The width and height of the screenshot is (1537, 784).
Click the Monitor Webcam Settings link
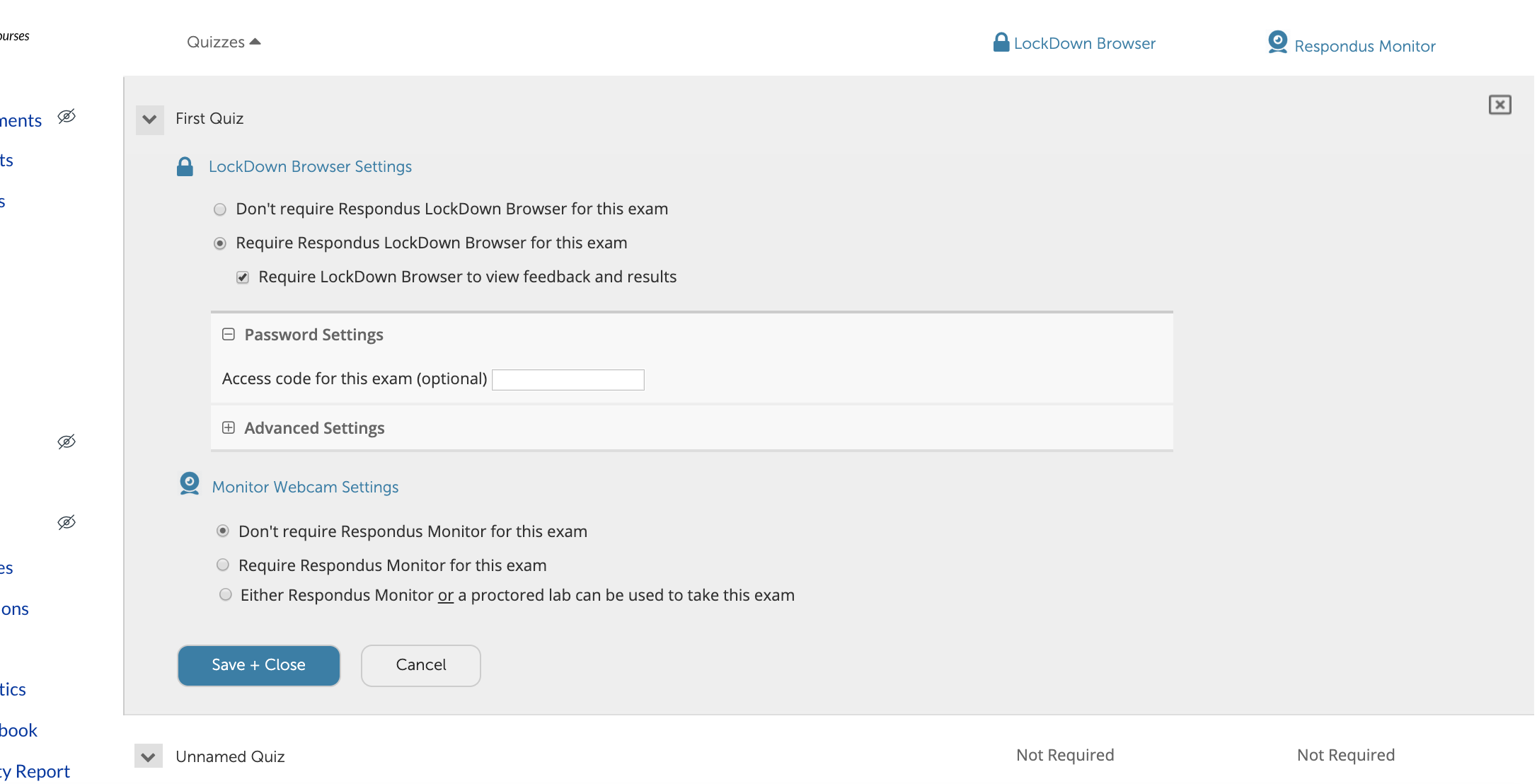(x=305, y=486)
